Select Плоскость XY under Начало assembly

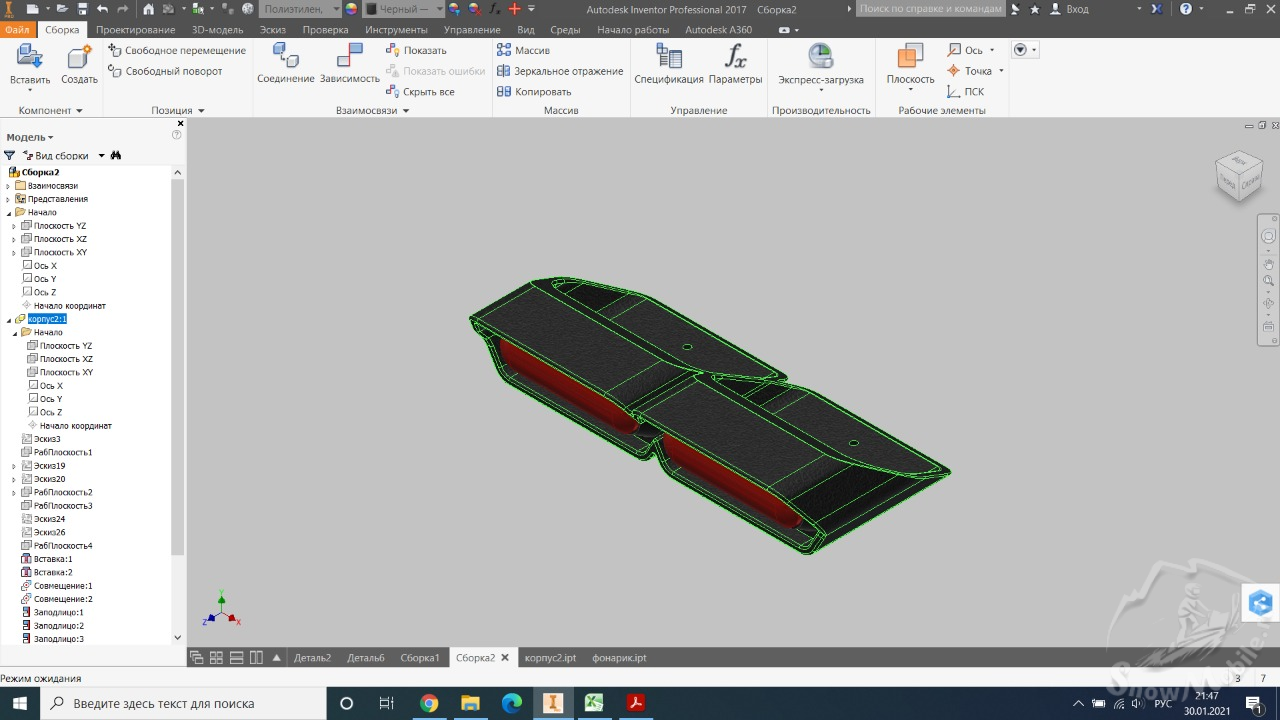[60, 252]
